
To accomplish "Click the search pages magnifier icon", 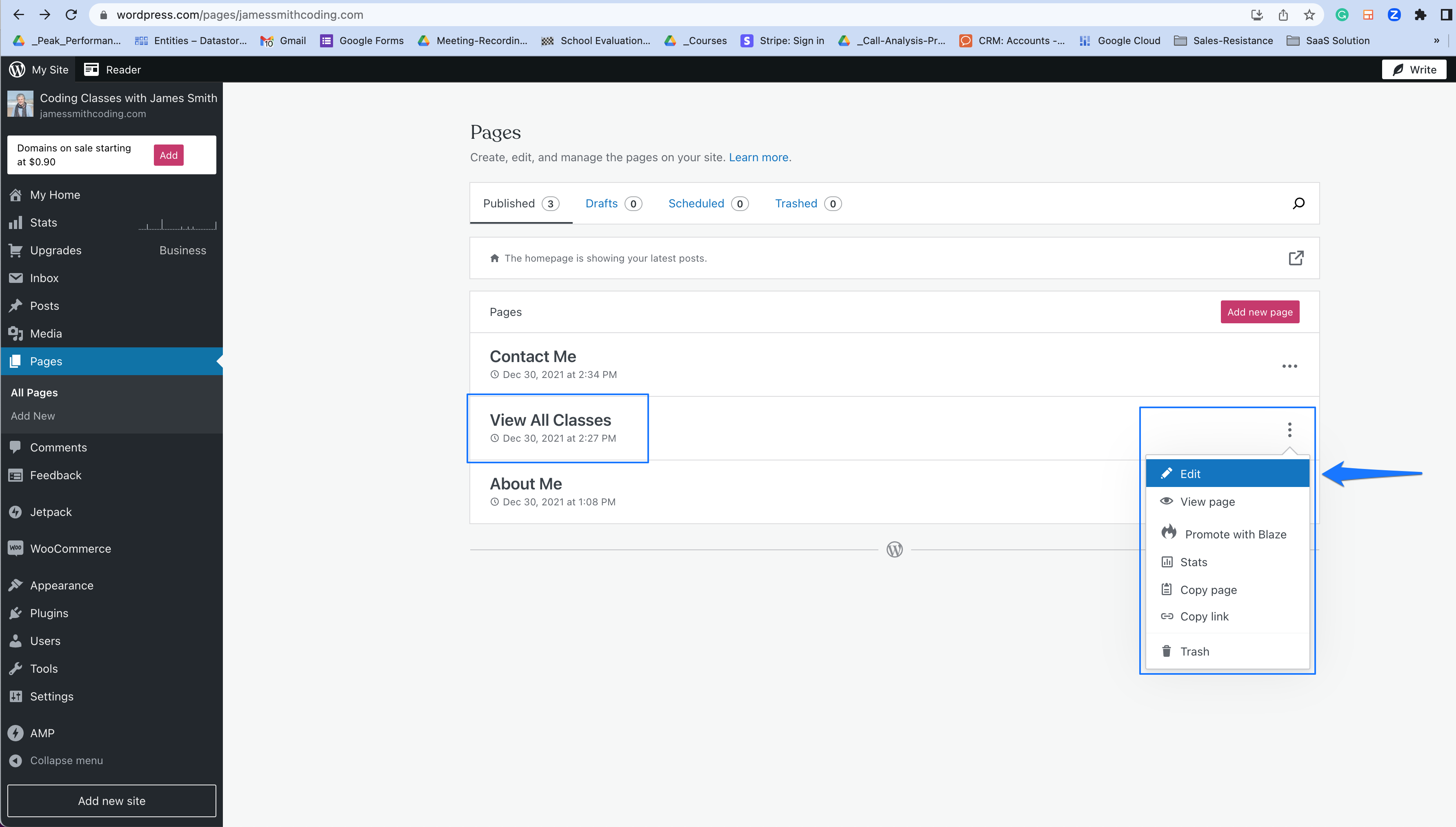I will click(1299, 203).
